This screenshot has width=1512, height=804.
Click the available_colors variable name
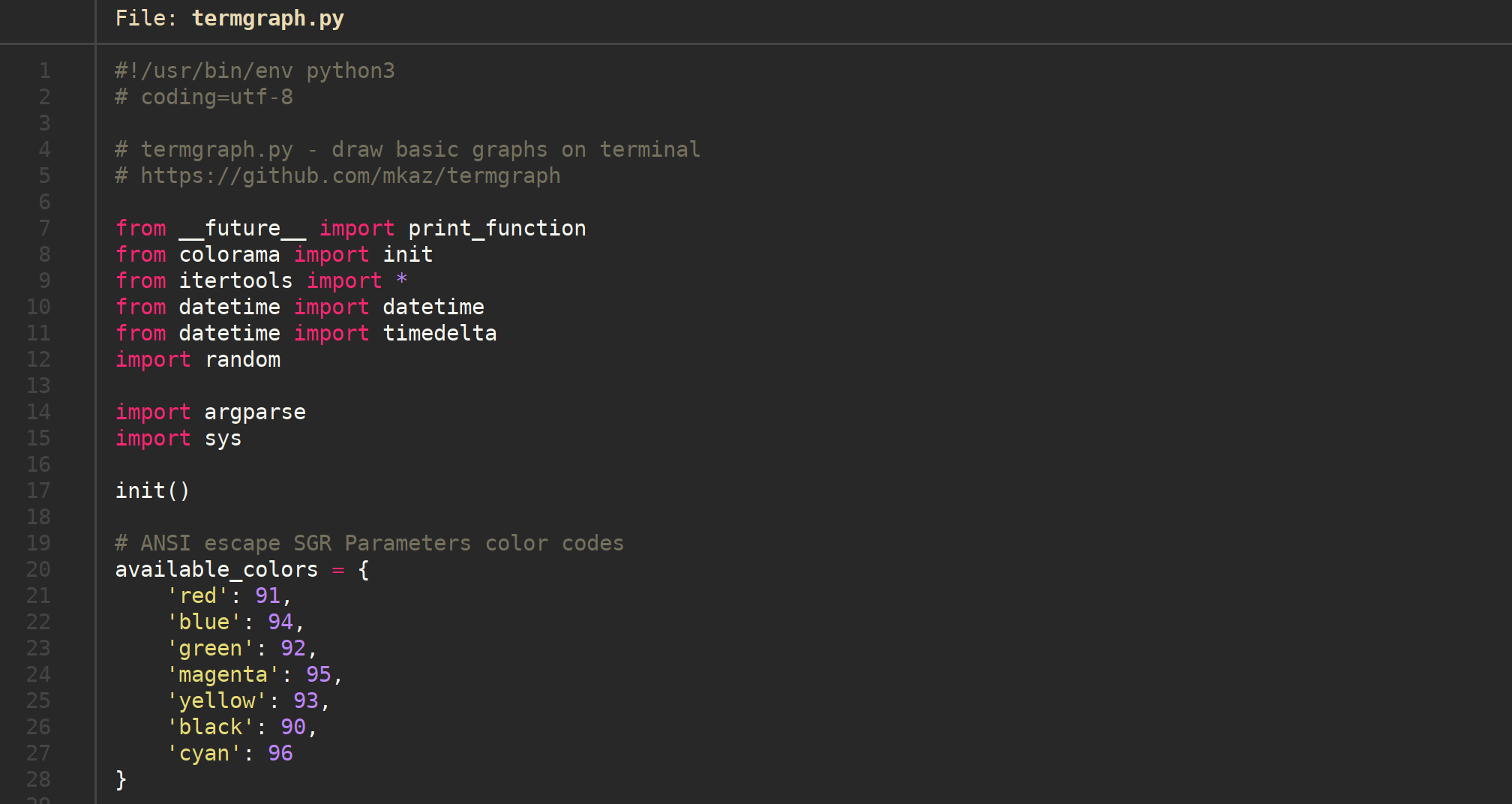coord(216,569)
